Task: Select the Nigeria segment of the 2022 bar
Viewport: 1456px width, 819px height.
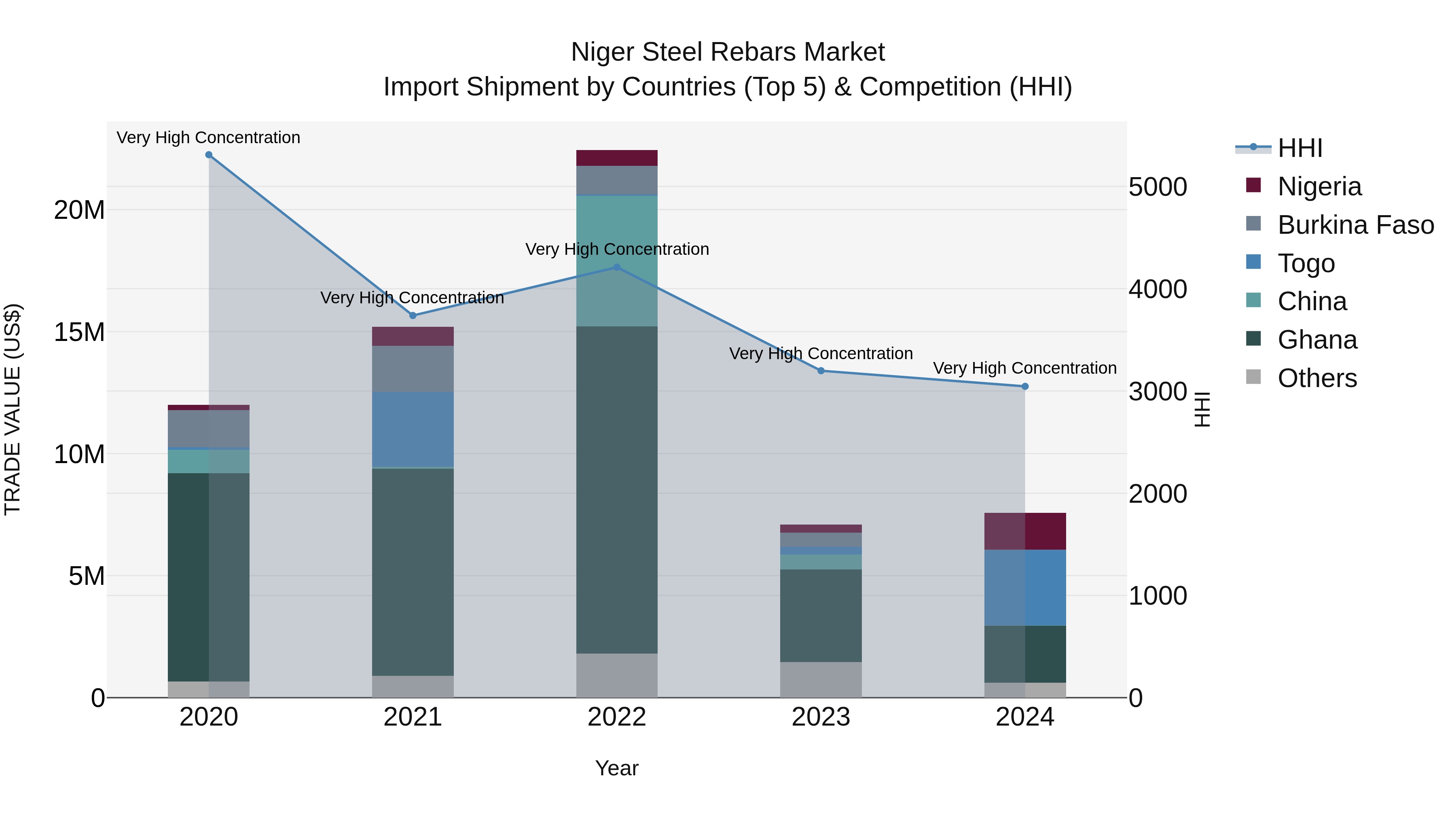Action: pyautogui.click(x=617, y=158)
